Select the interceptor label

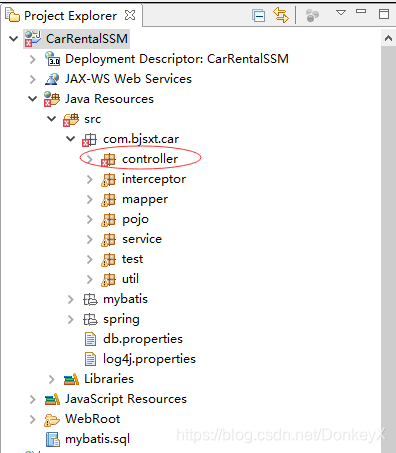[154, 179]
